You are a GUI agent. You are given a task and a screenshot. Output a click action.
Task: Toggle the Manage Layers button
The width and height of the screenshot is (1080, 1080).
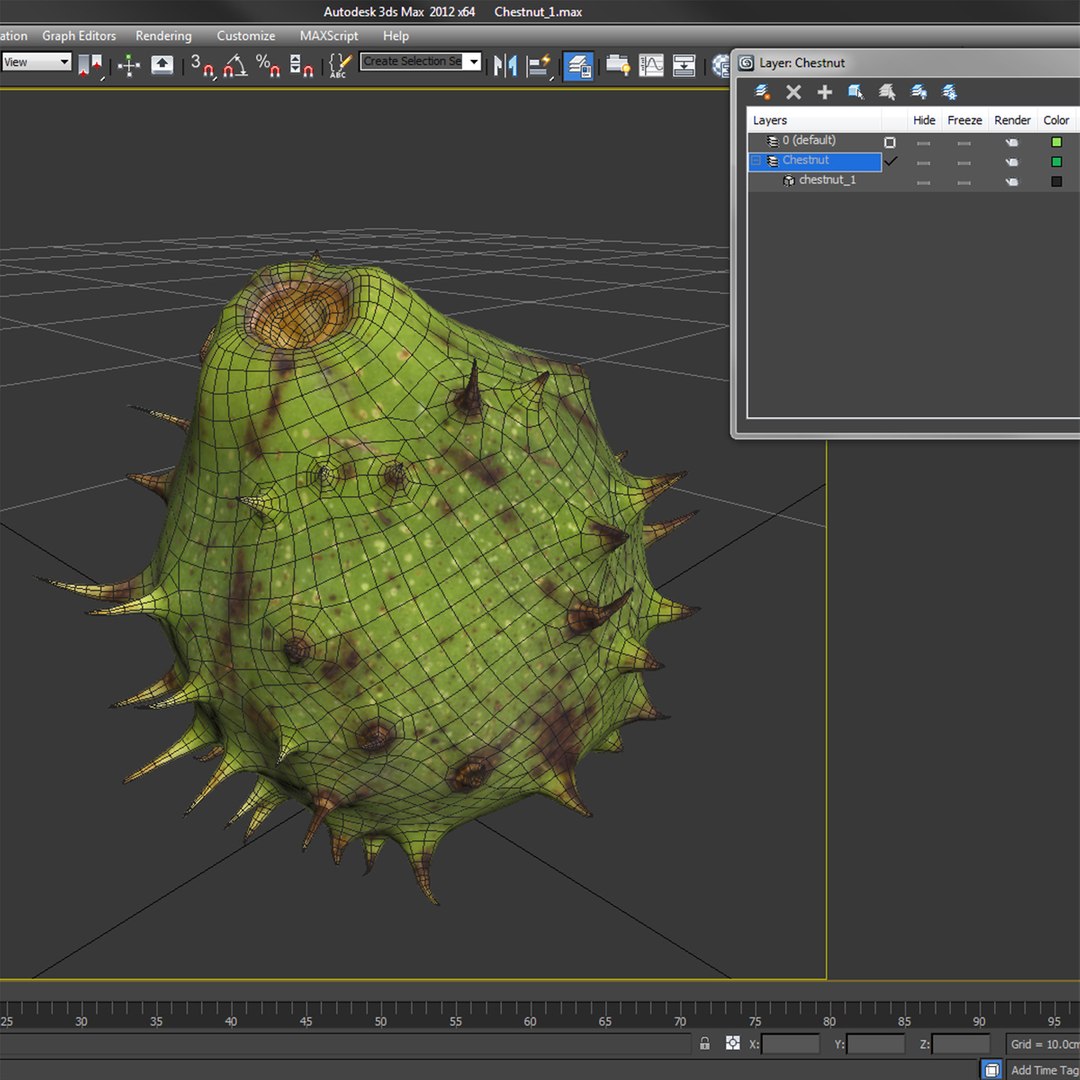(579, 66)
